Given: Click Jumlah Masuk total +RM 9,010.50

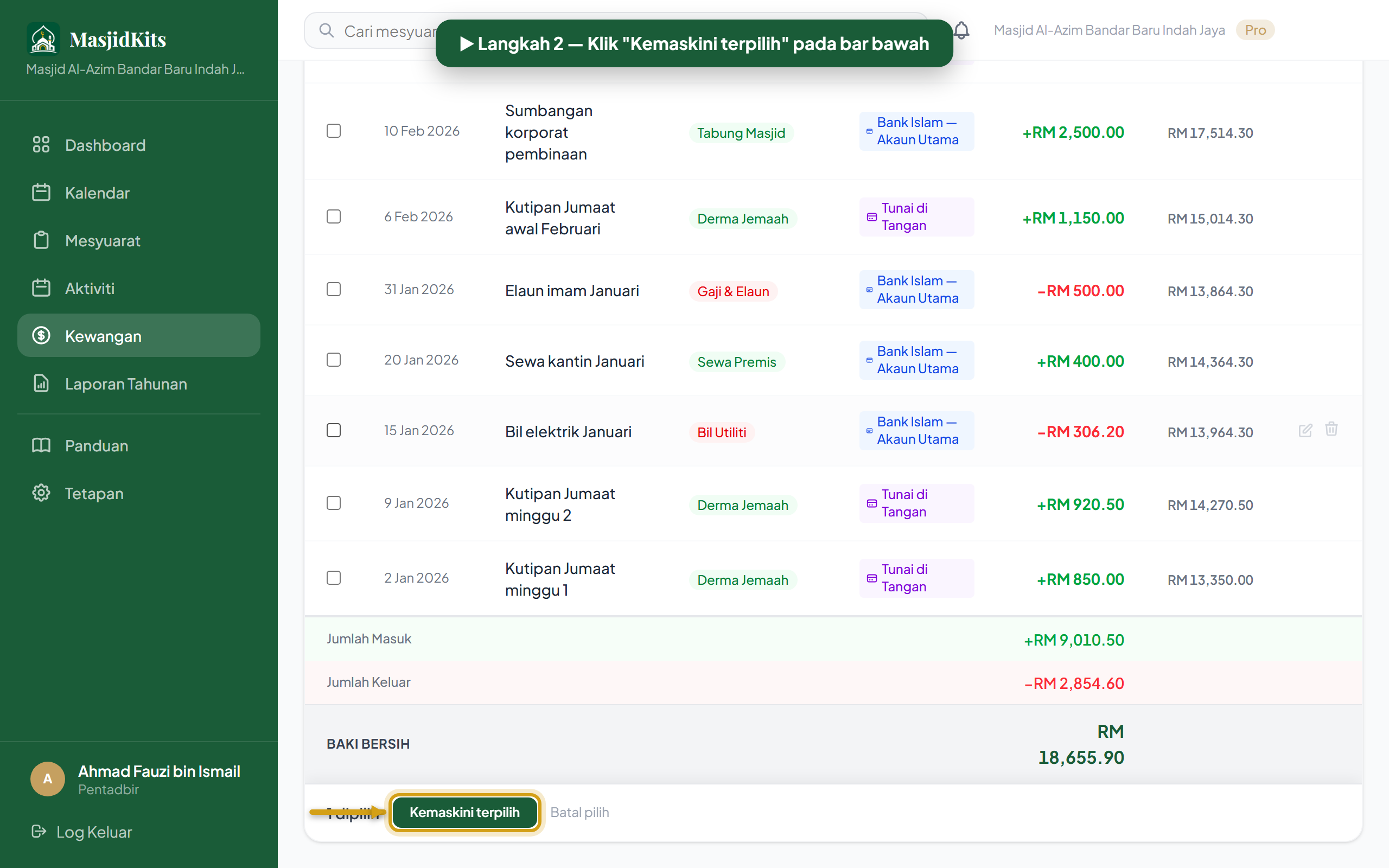Looking at the screenshot, I should click(1073, 640).
